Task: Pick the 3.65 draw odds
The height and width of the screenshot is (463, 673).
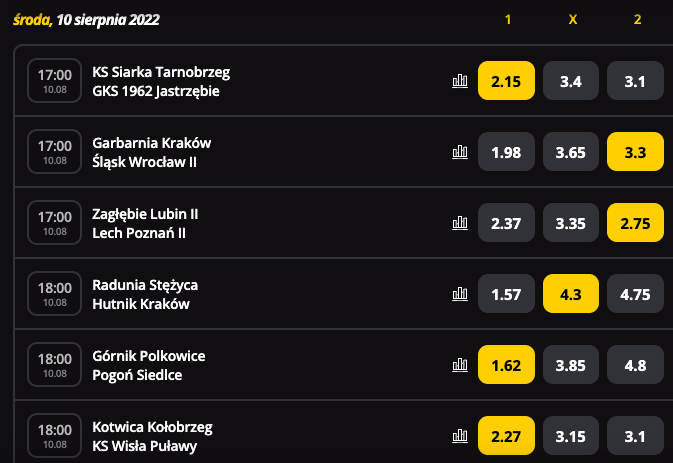Action: point(571,152)
